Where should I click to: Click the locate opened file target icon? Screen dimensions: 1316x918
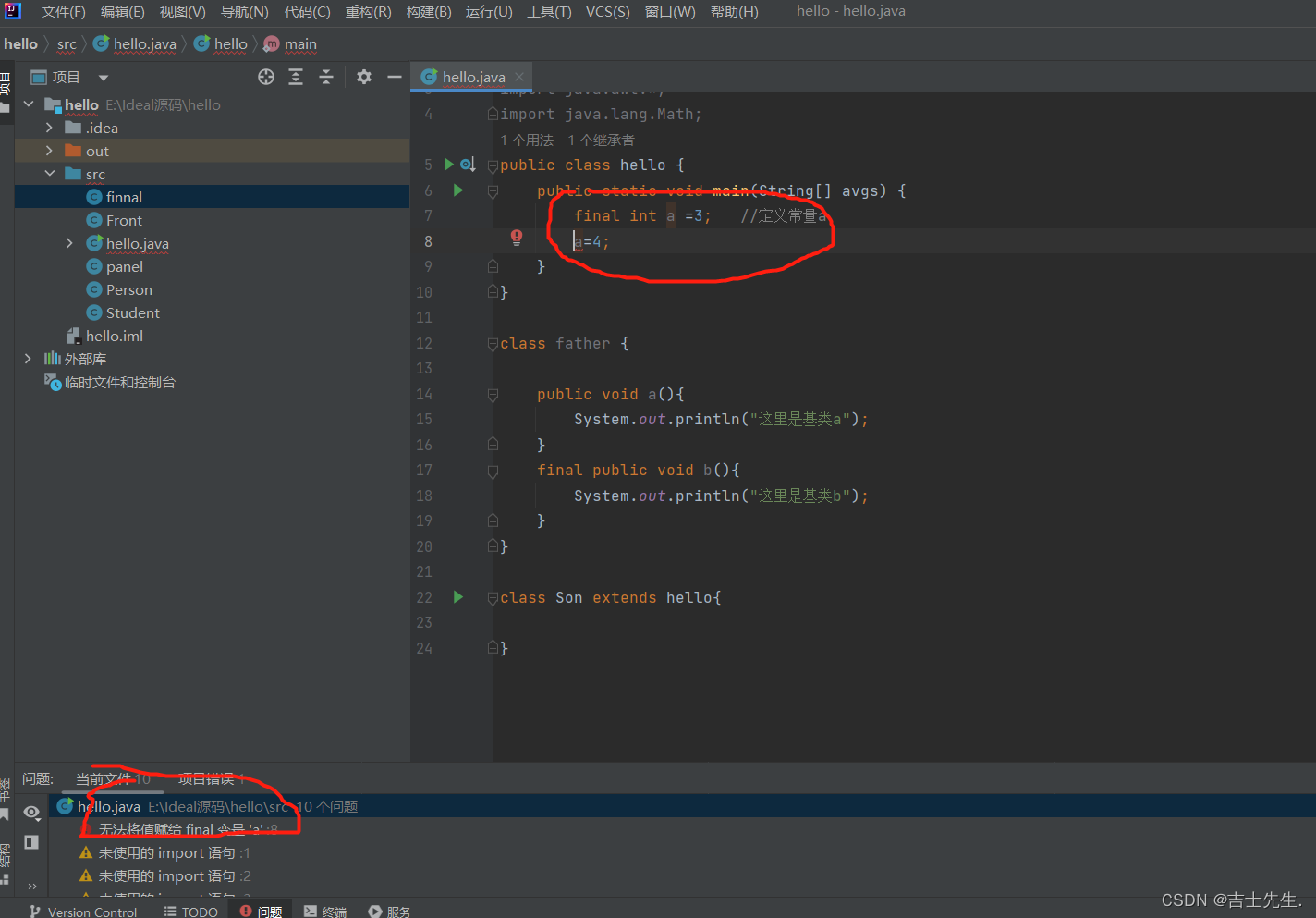click(x=266, y=77)
